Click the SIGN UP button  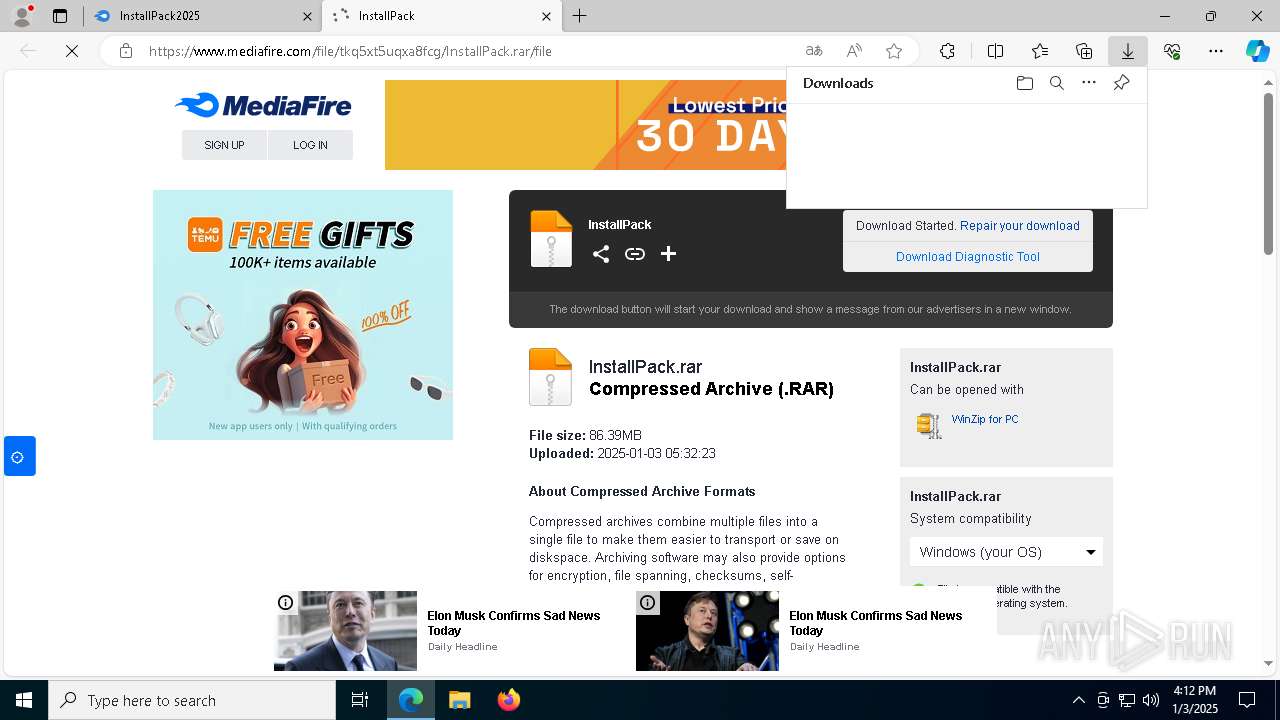point(224,145)
